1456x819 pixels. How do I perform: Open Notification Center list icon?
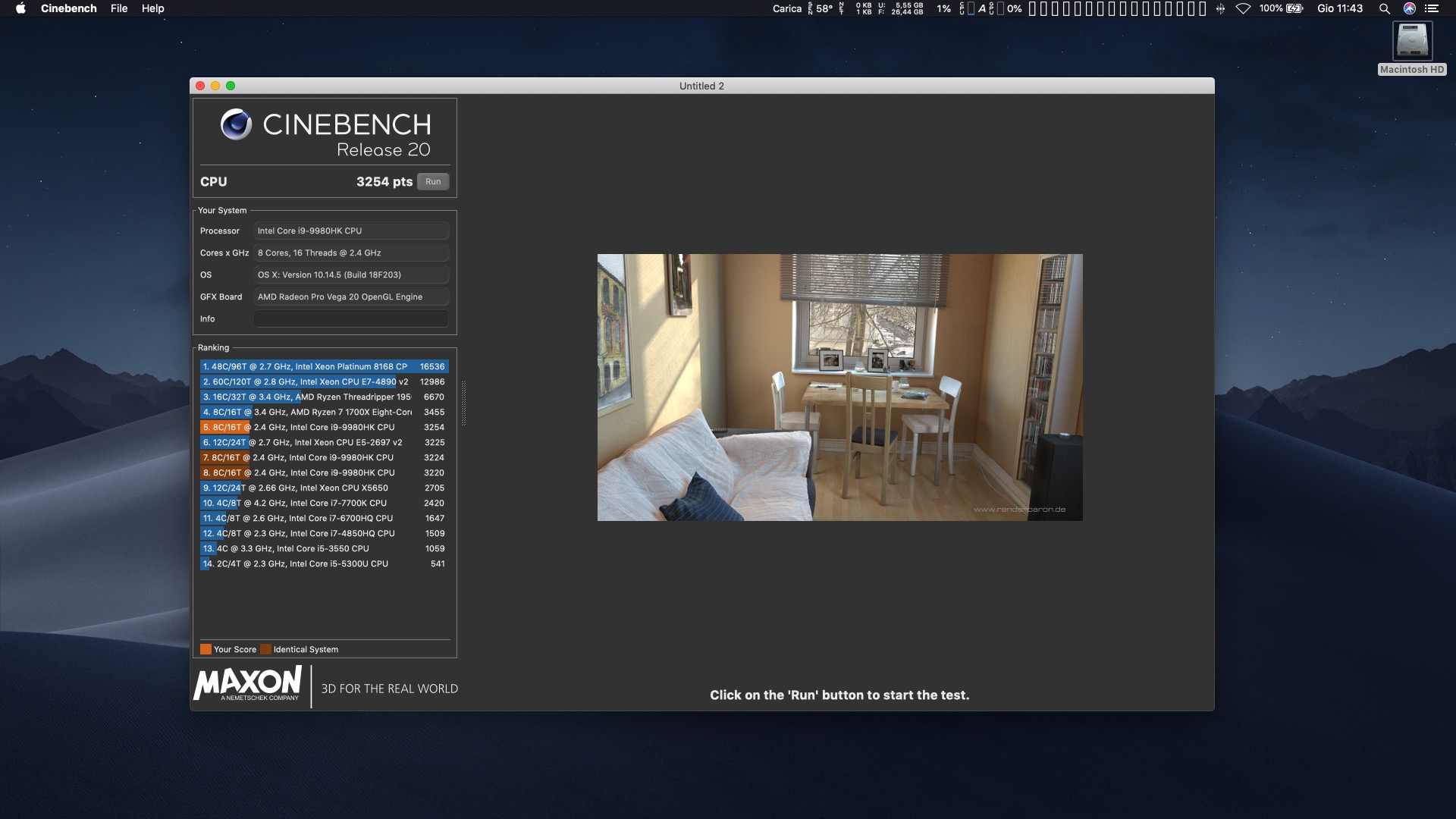1432,8
